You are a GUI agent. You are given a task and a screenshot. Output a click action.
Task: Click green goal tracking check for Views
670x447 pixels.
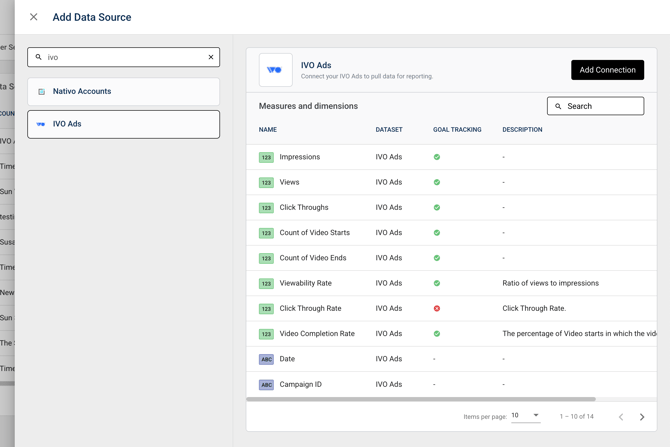(437, 182)
